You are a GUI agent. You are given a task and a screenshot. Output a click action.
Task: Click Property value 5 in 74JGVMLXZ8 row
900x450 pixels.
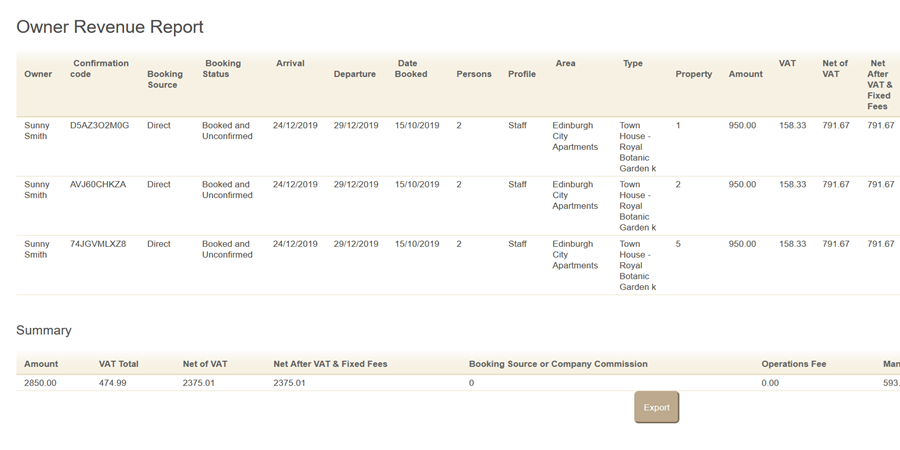tap(678, 244)
